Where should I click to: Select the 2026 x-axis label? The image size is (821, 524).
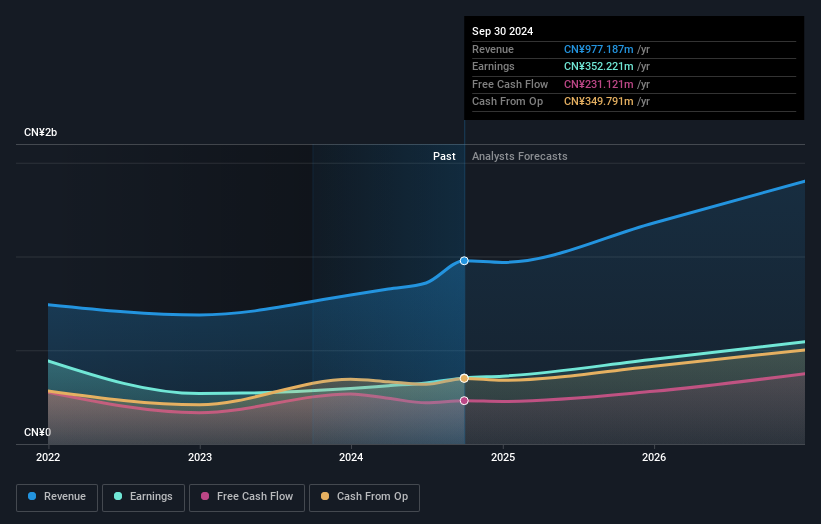(x=654, y=457)
